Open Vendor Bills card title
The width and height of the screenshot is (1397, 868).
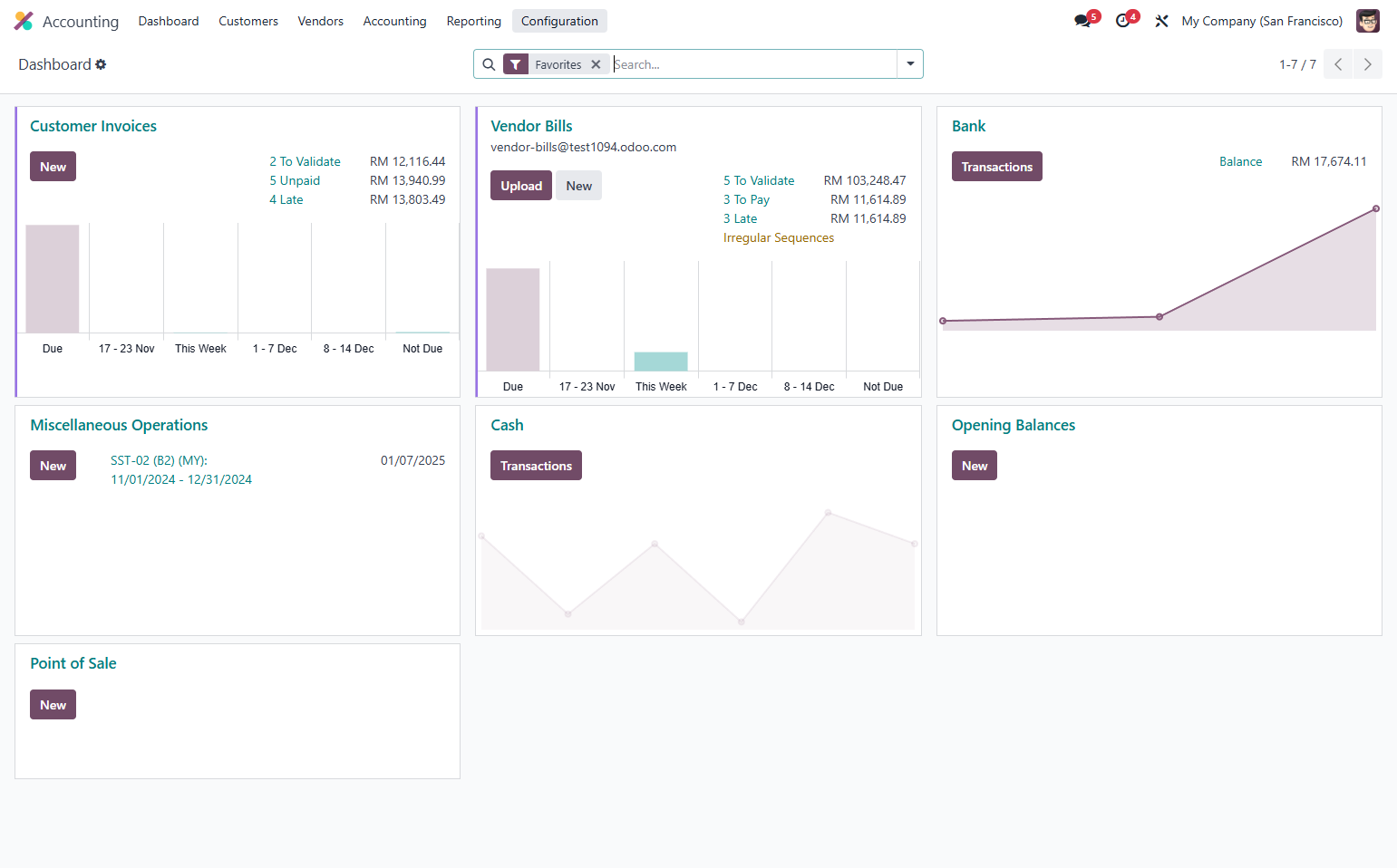pyautogui.click(x=531, y=126)
